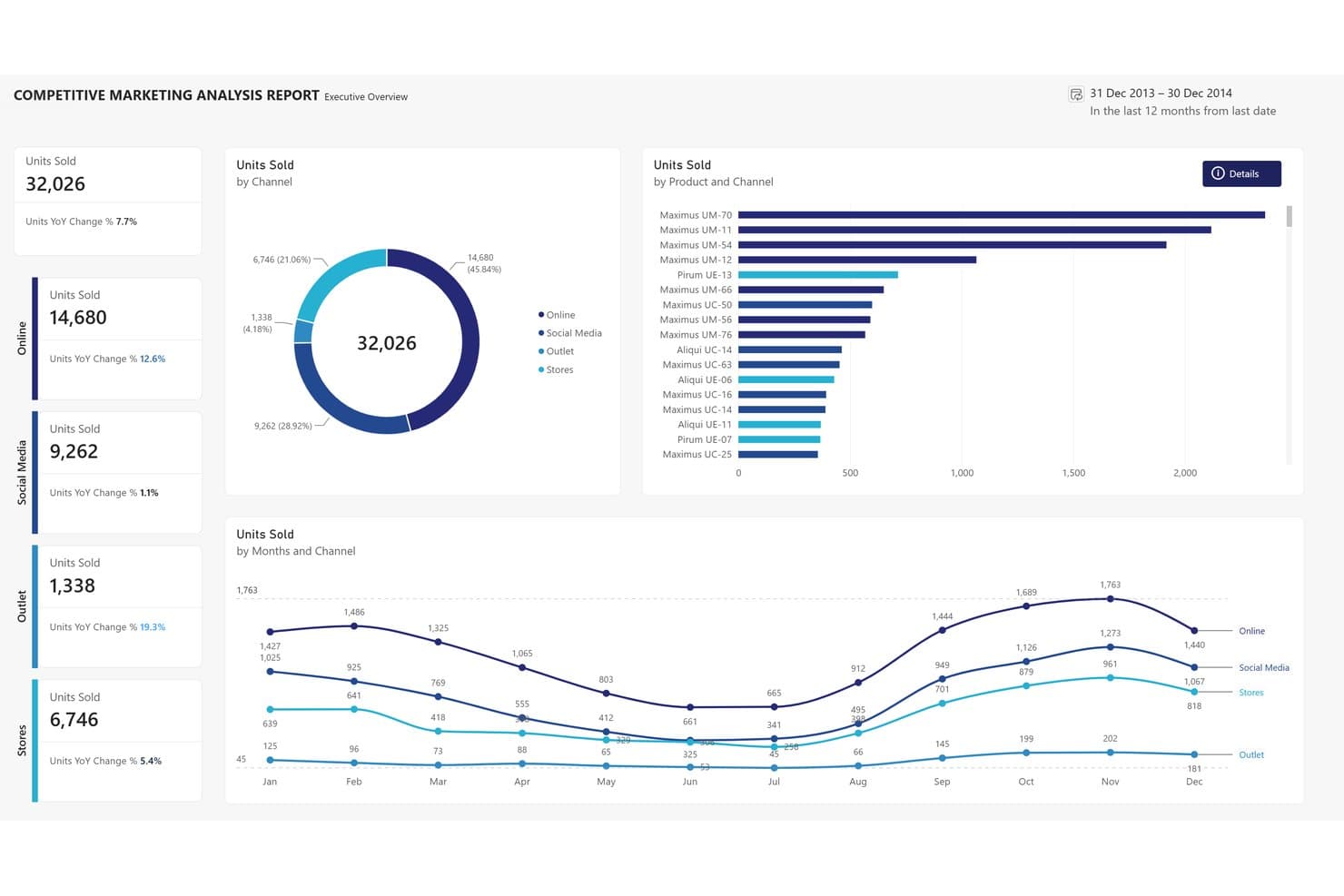Click the calendar icon beside the date range
1344x896 pixels.
(1076, 94)
